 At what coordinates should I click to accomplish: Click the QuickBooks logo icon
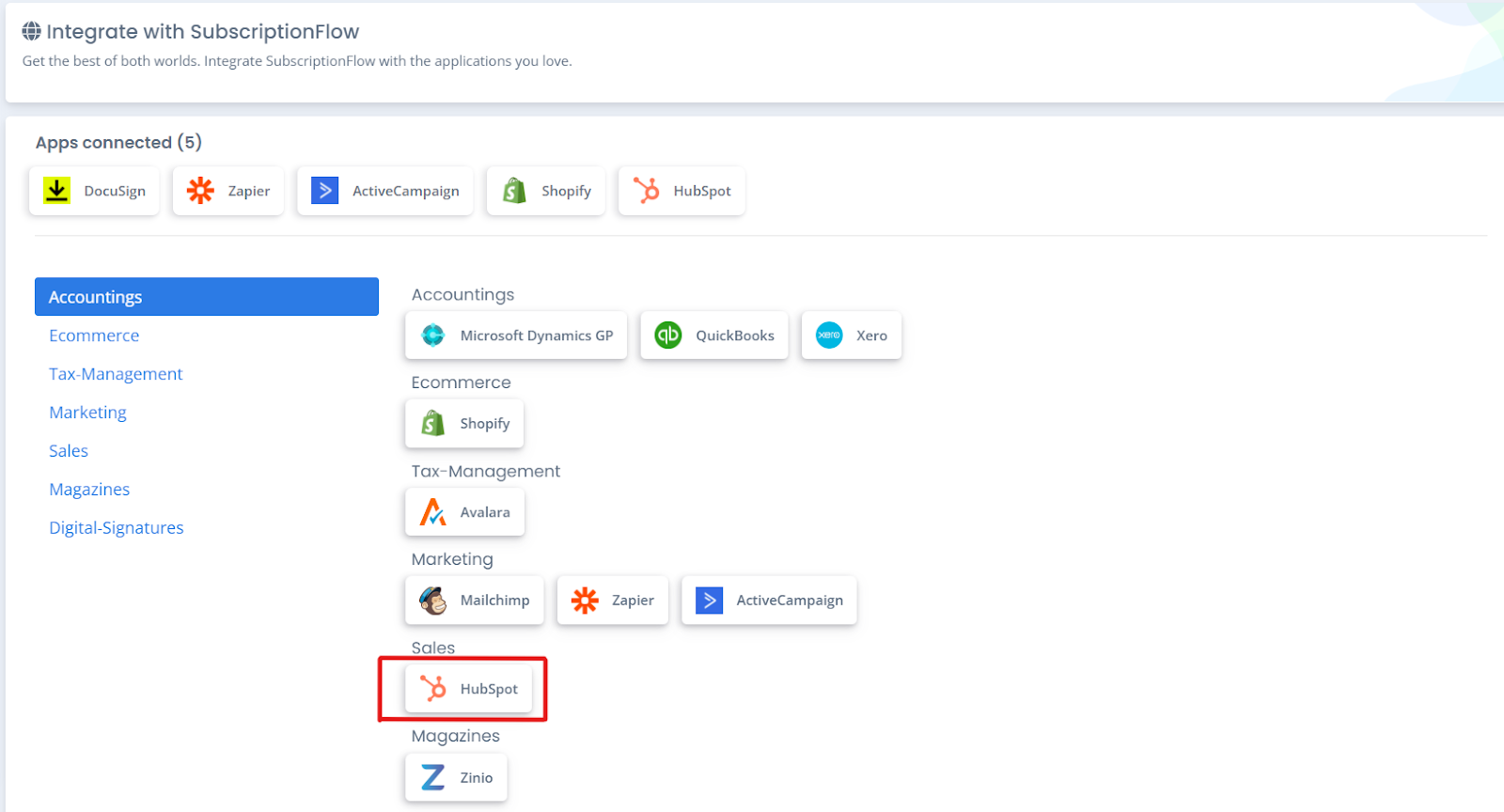(668, 336)
